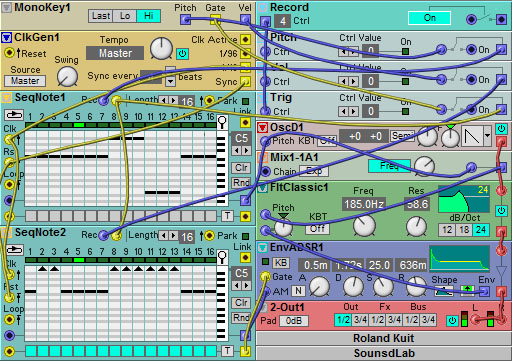512x361 pixels.
Task: Select MonoKey1 Lo priority mode
Action: click(125, 16)
